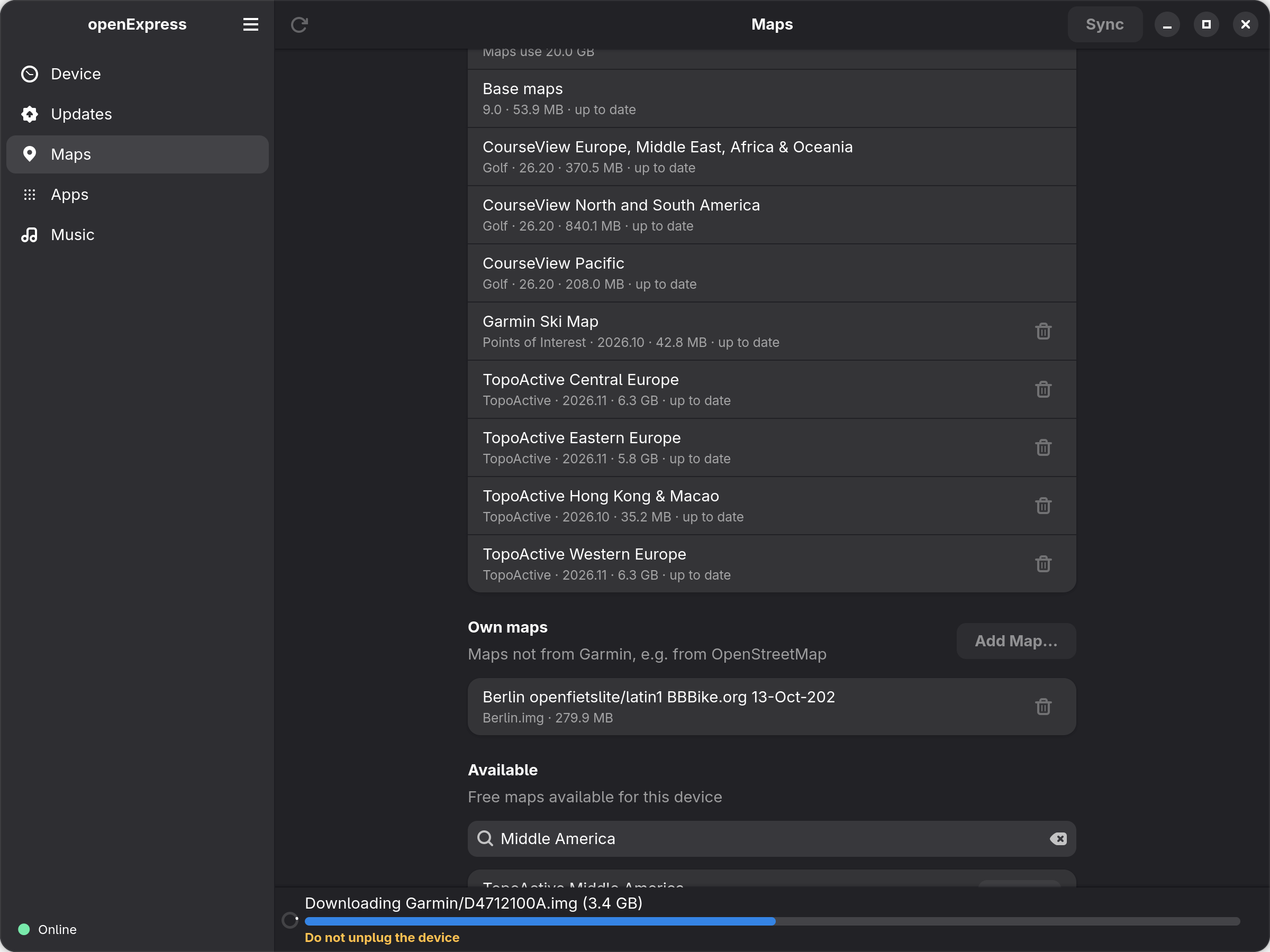The width and height of the screenshot is (1270, 952).
Task: Click the Updates gear badge icon
Action: pyautogui.click(x=30, y=114)
